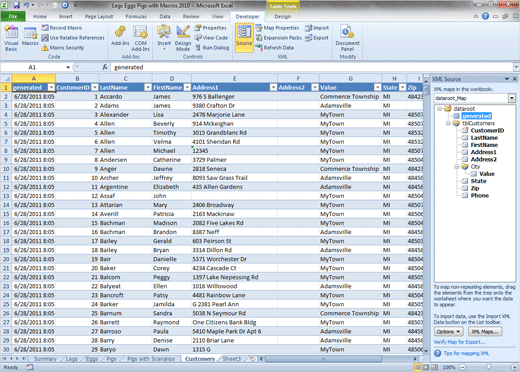520x372 pixels.
Task: Click the XML Maps... button
Action: [485, 332]
